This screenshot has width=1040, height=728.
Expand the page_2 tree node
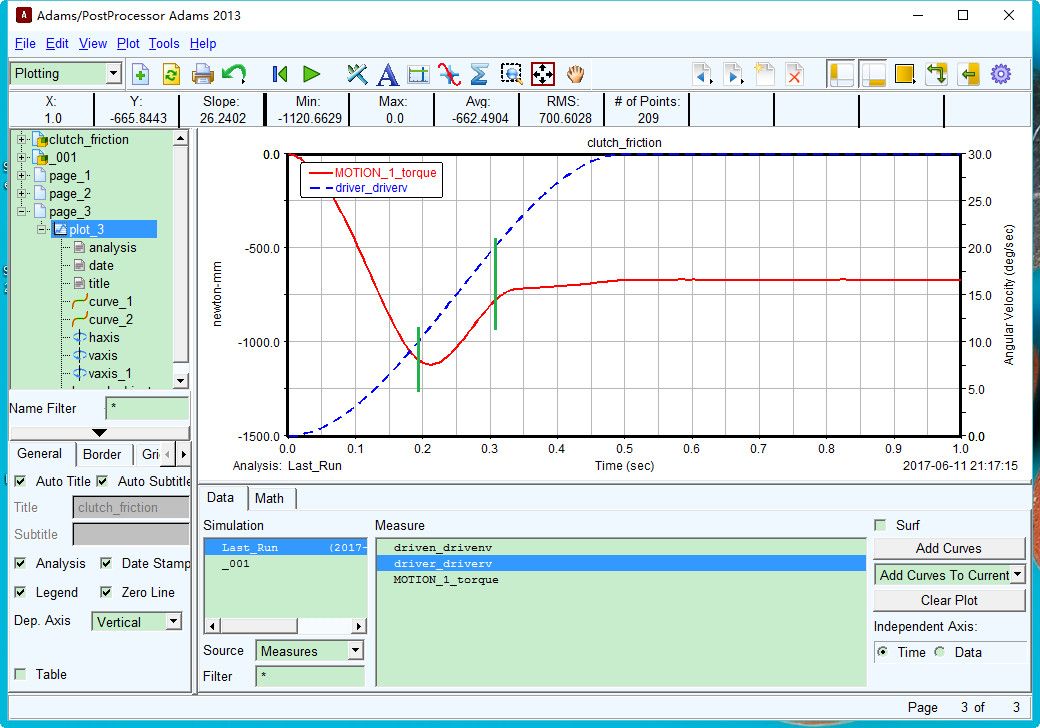coord(22,193)
